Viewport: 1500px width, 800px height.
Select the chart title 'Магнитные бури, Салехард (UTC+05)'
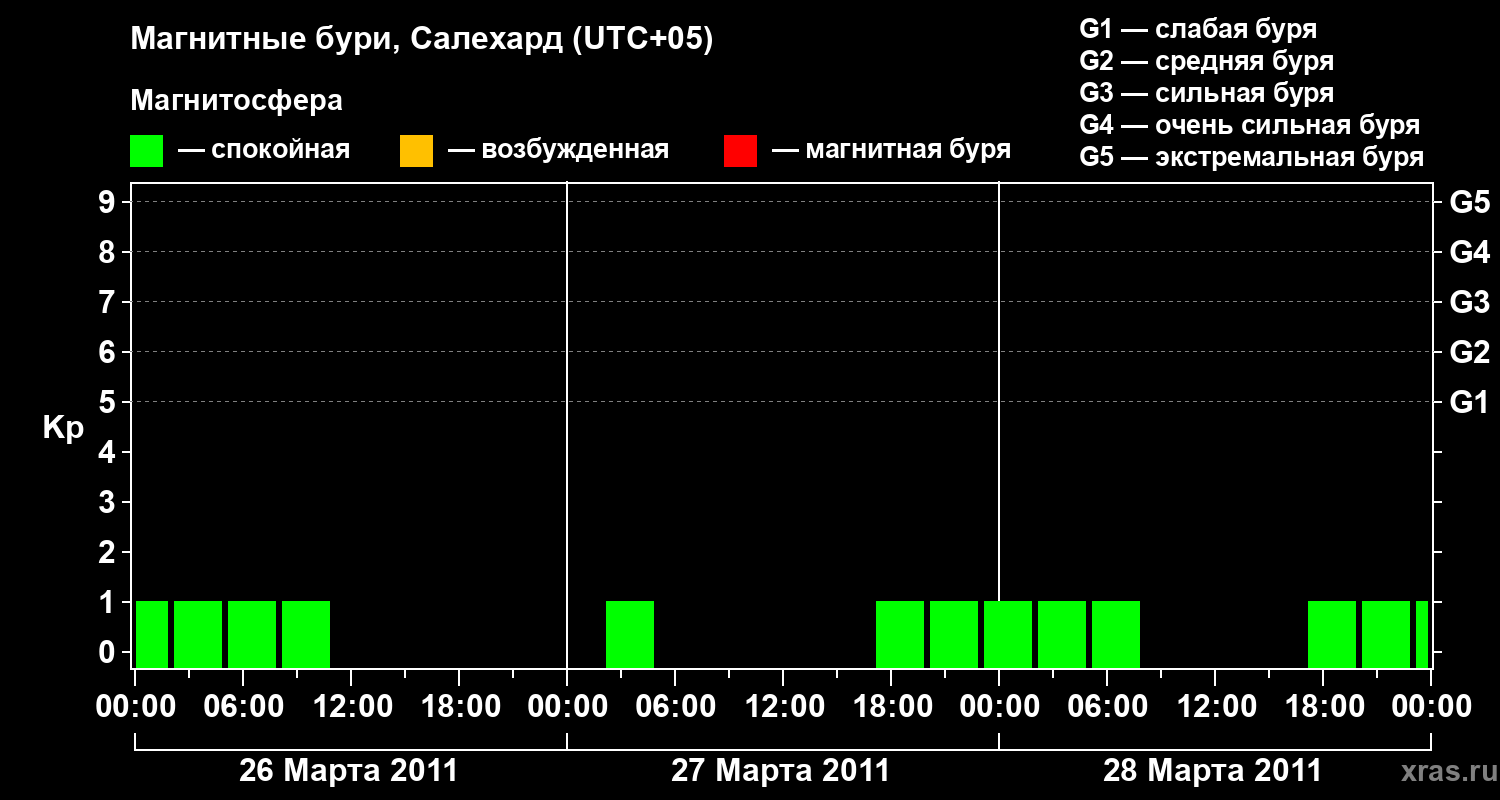(422, 40)
